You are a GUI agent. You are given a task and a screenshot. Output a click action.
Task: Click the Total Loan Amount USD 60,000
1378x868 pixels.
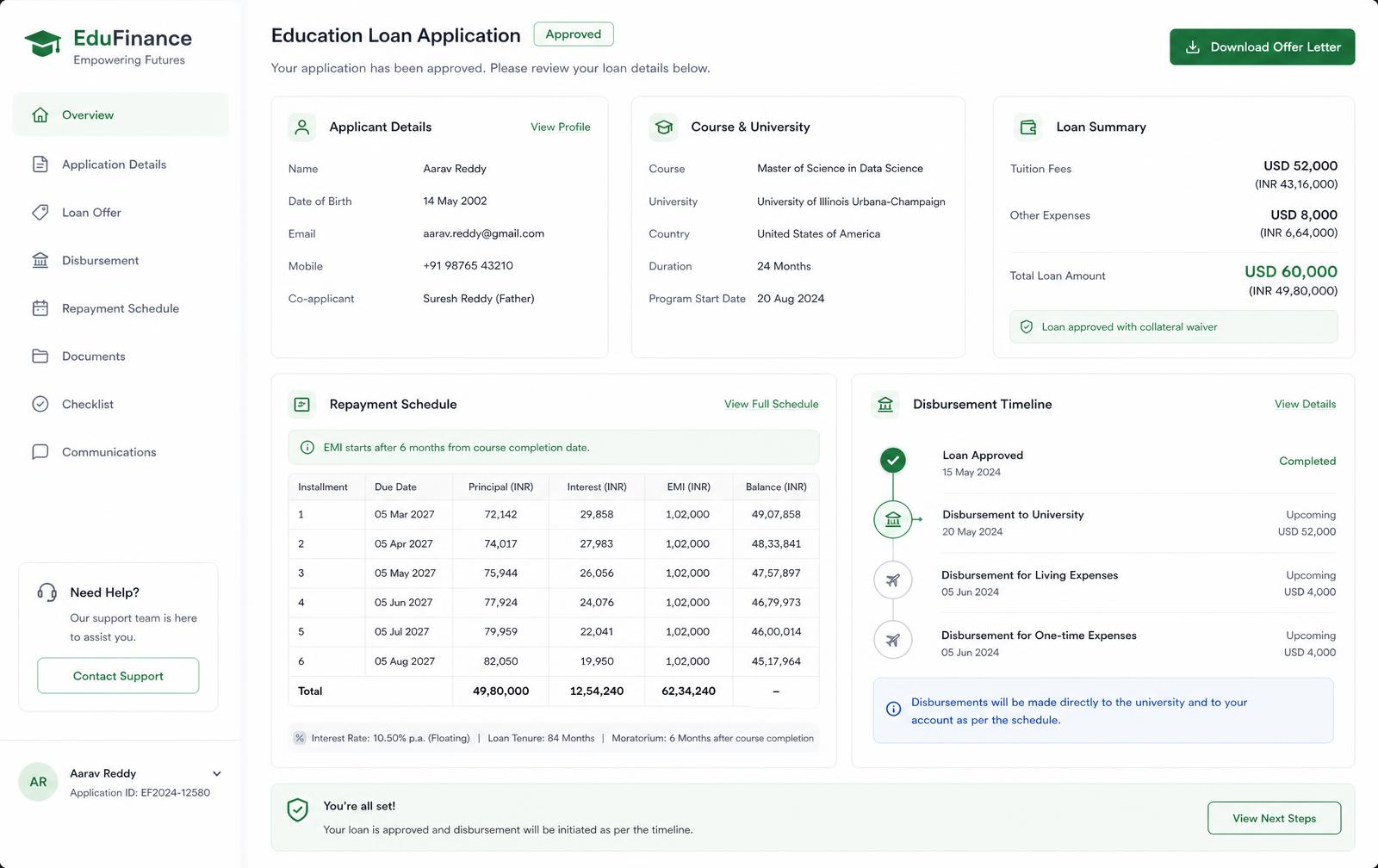point(1291,271)
